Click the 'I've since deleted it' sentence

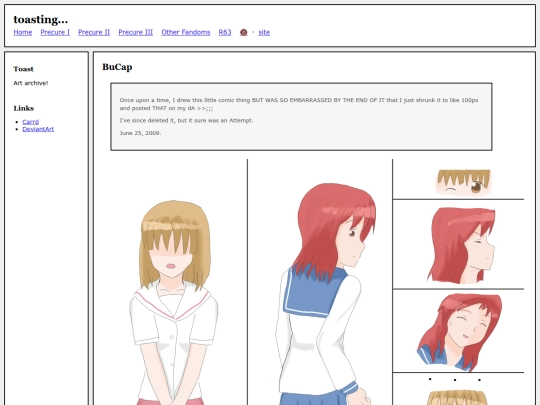click(186, 121)
